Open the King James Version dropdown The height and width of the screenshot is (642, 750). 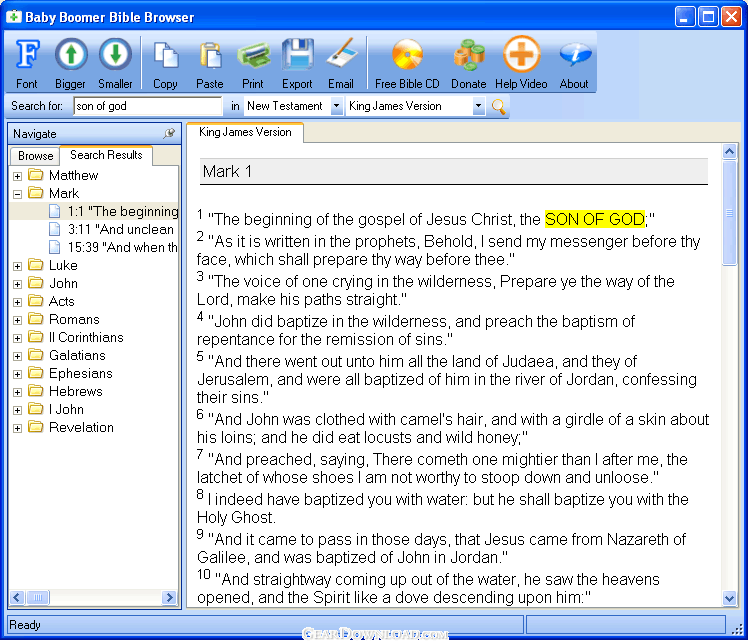point(478,106)
